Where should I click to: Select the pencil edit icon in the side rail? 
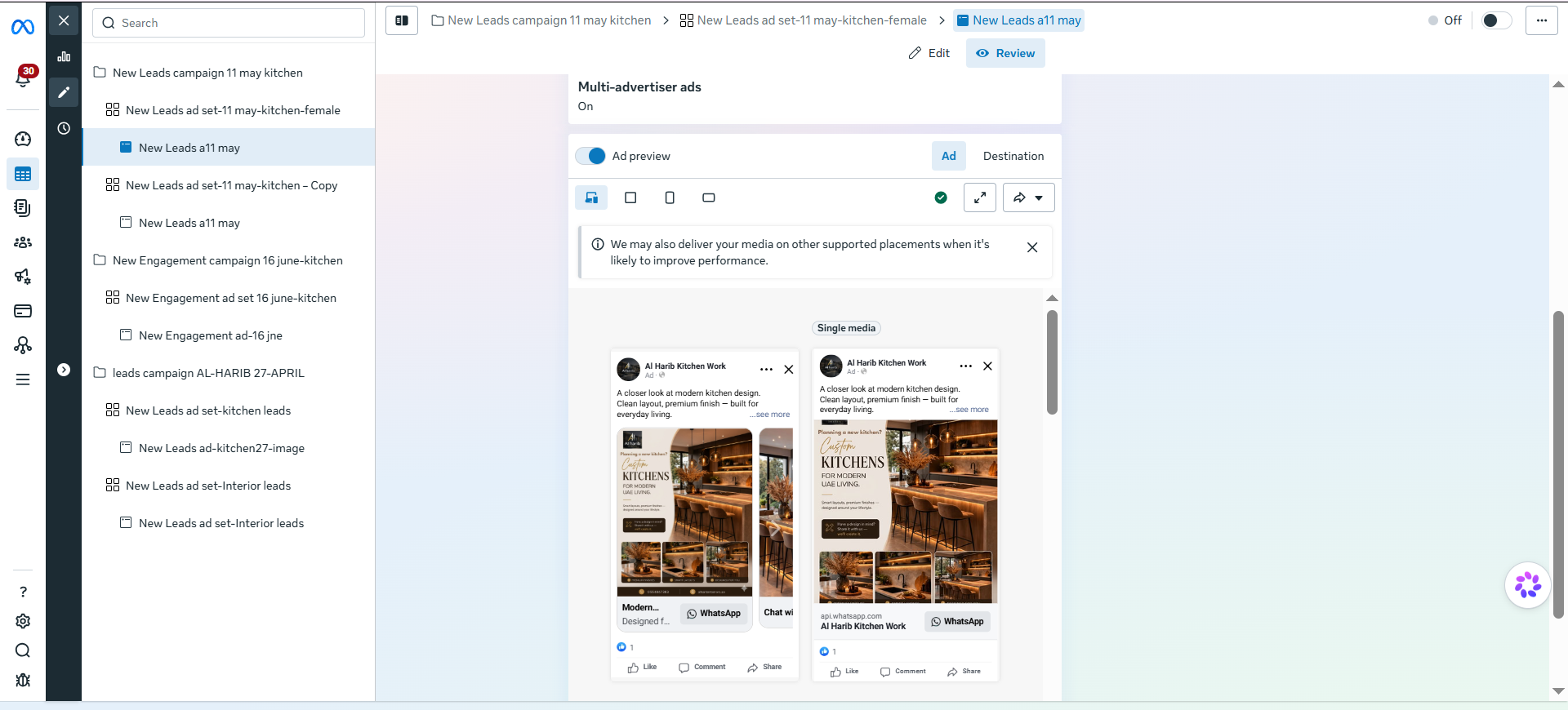(64, 92)
